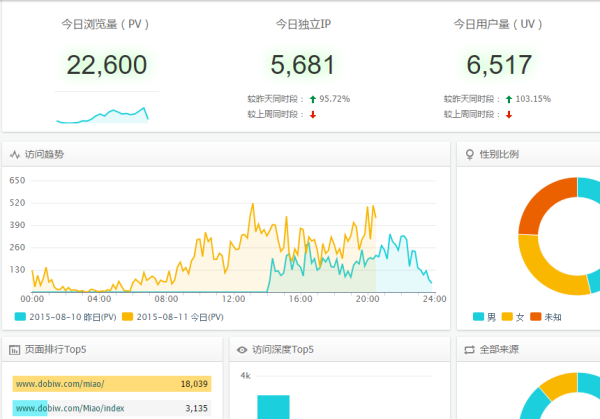Click the 性别比例 panel title

(499, 155)
